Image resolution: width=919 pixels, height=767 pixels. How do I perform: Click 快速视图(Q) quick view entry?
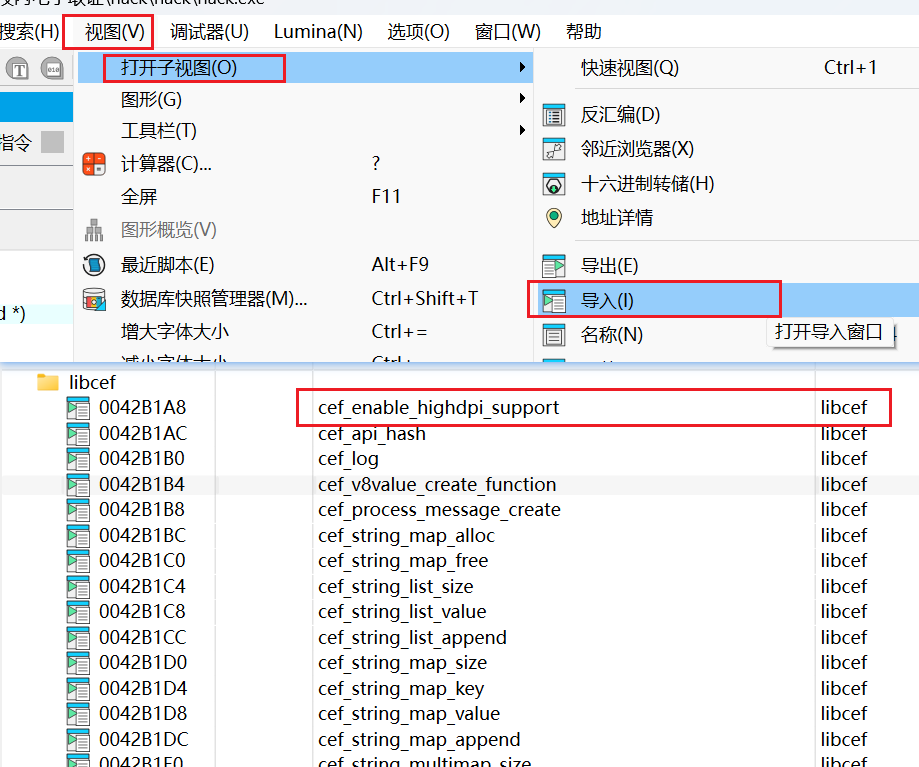coord(629,68)
